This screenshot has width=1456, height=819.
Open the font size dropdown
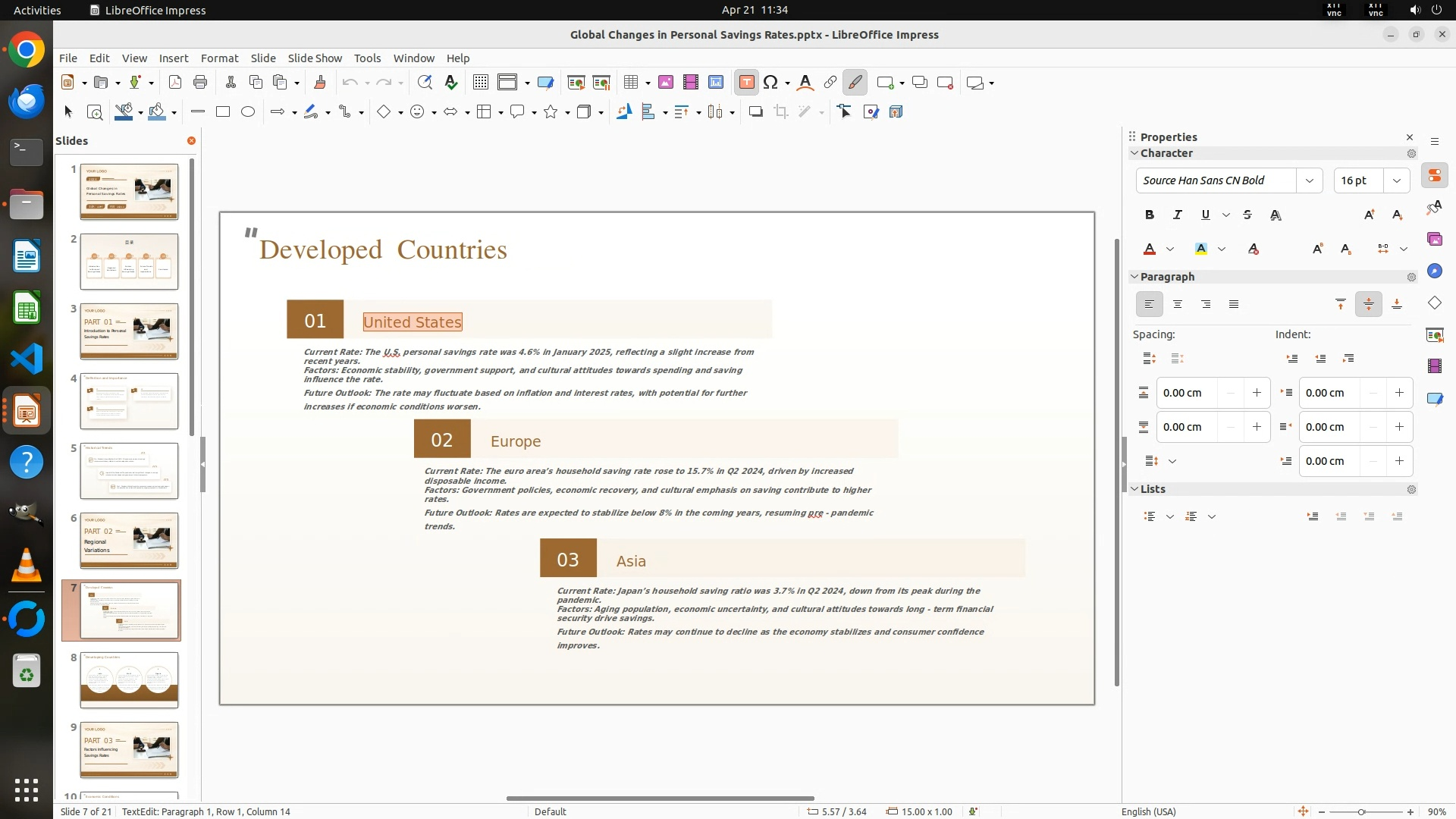tap(1396, 180)
